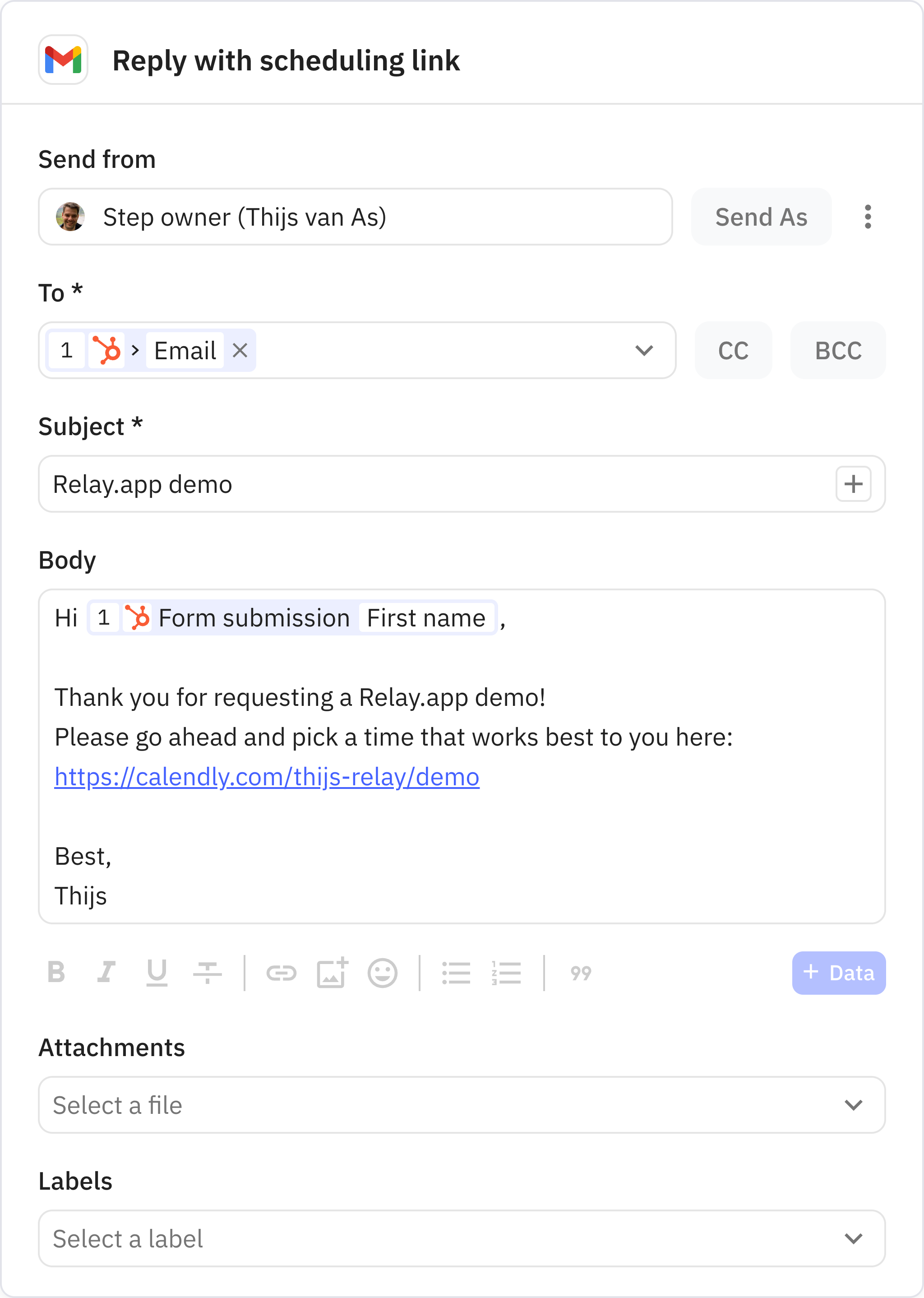The height and width of the screenshot is (1298, 924).
Task: Apply bold formatting in the body editor
Action: (x=56, y=973)
